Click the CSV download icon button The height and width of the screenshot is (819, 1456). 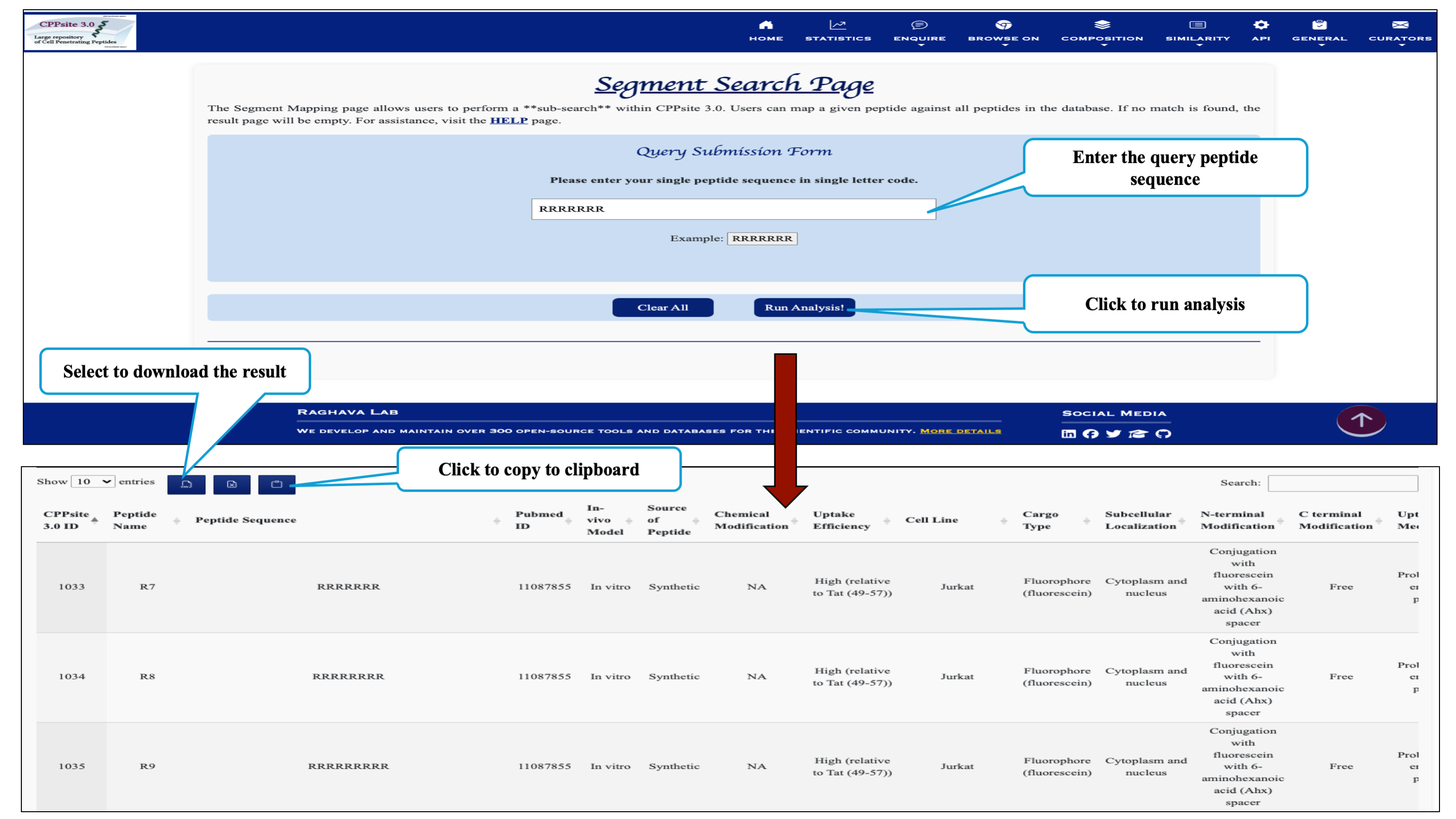tap(186, 485)
